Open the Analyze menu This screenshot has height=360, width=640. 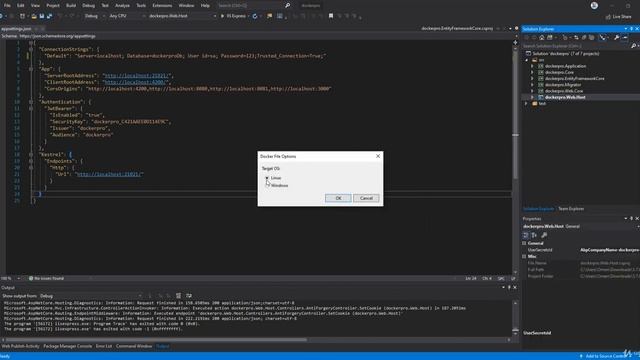[x=122, y=6]
